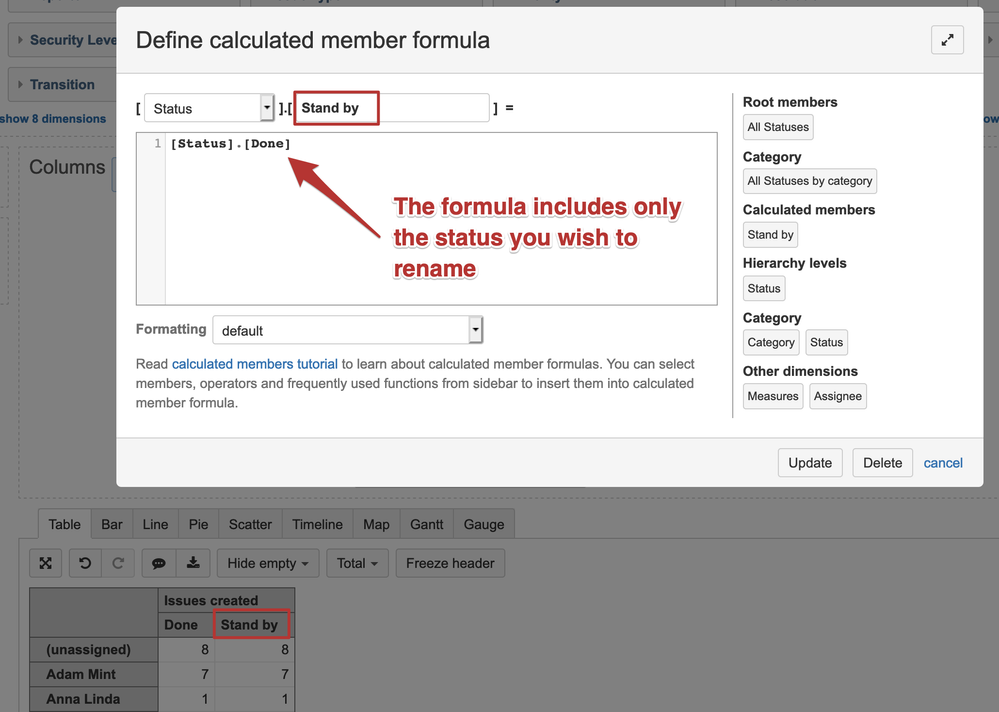Insert All Statuses by category

tap(810, 181)
